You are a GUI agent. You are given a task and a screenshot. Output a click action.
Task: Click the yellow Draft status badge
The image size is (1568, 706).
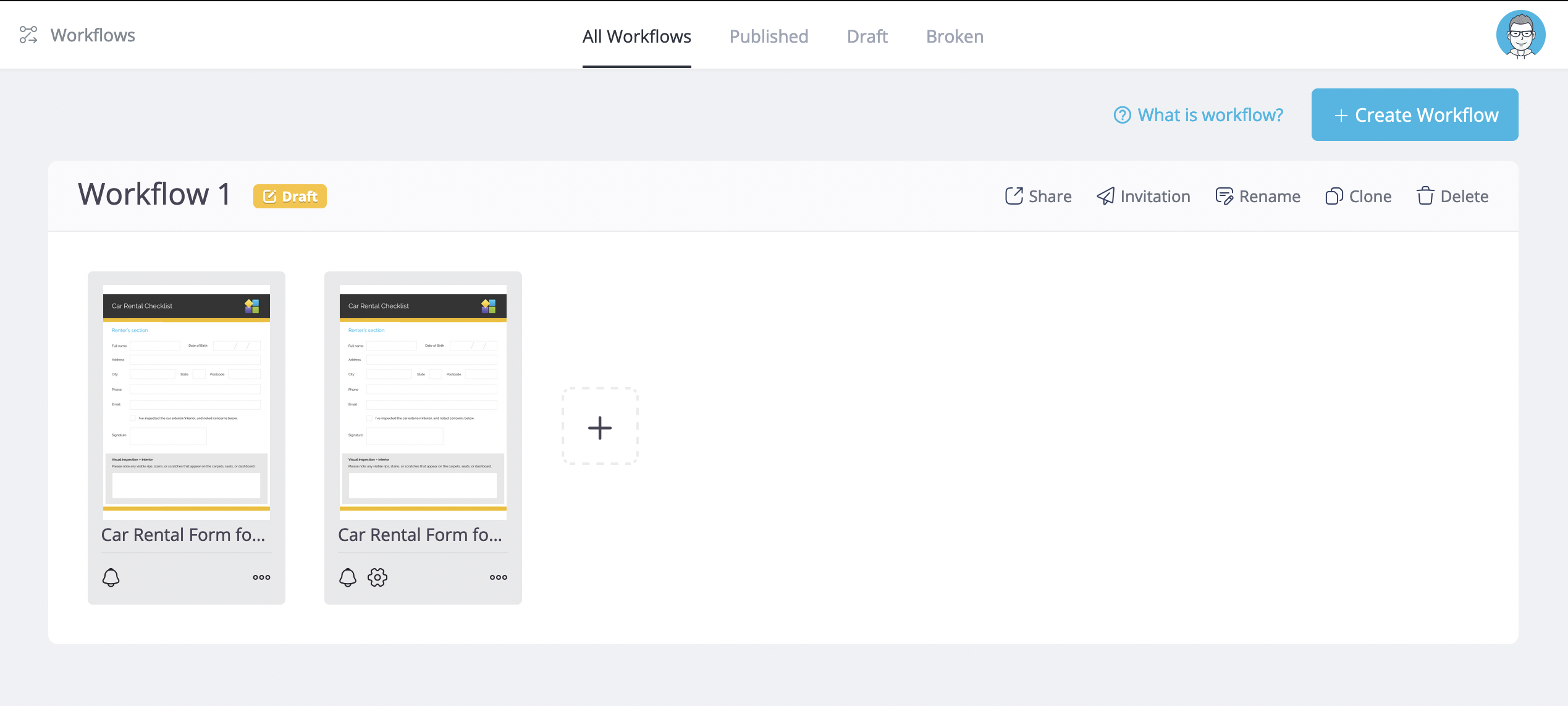[290, 196]
